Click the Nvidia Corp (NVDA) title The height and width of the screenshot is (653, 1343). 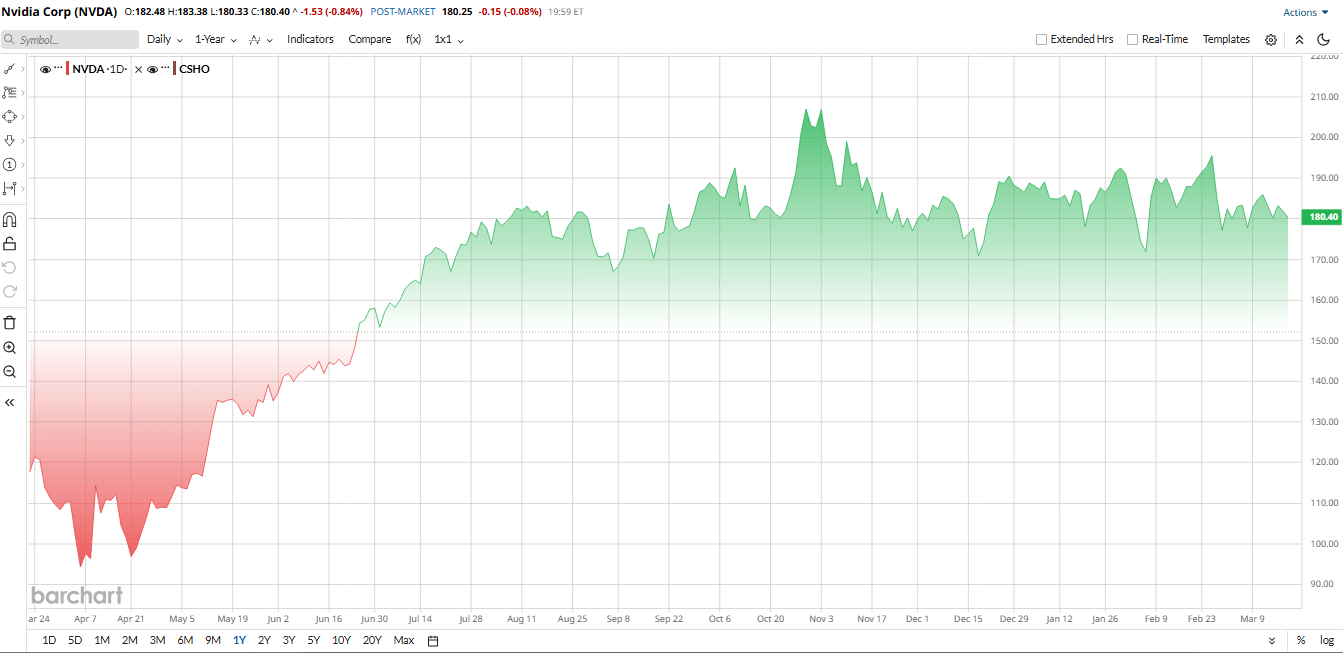(x=61, y=12)
